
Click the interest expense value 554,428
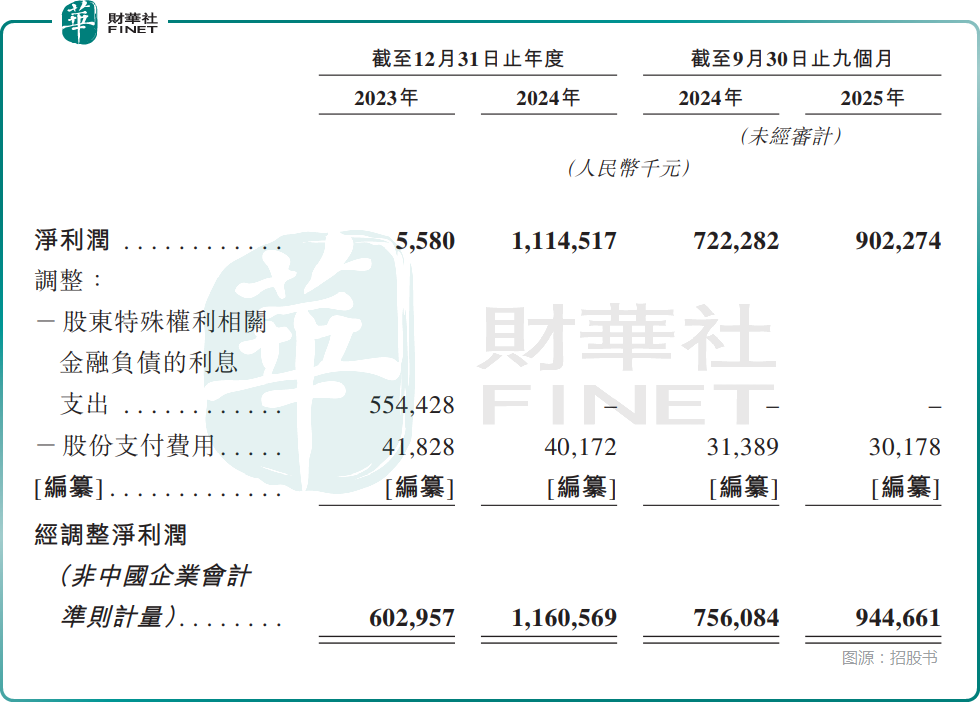(412, 405)
